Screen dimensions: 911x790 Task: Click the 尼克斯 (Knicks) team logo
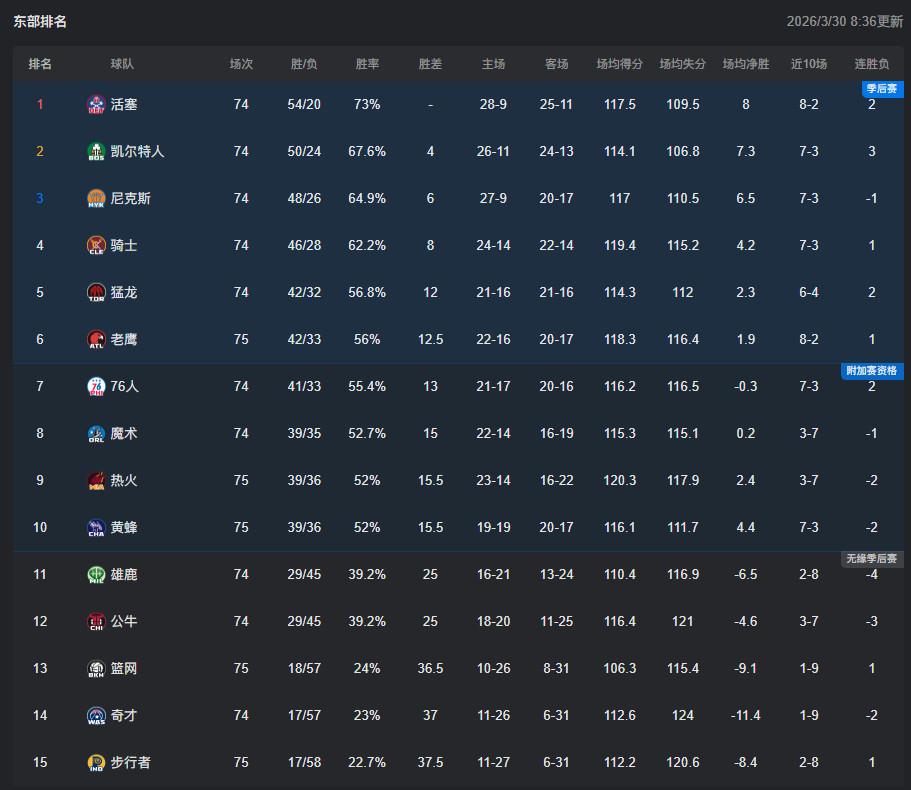point(96,198)
